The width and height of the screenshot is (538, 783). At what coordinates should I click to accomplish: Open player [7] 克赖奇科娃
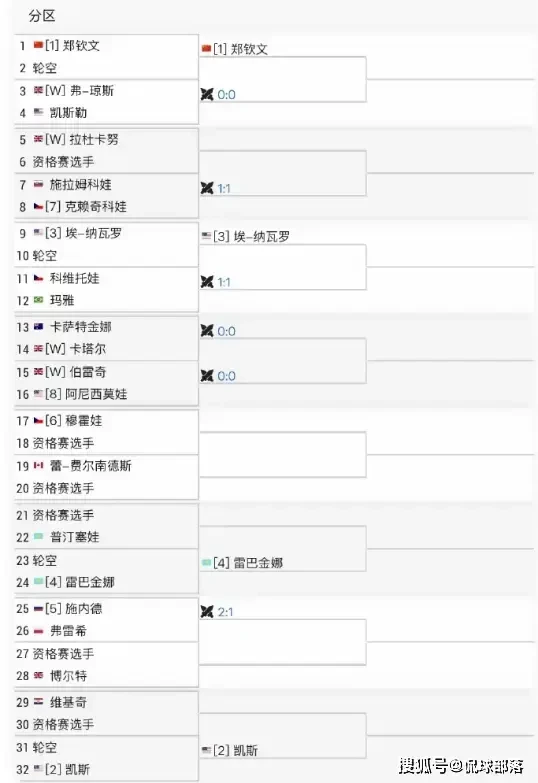click(85, 206)
